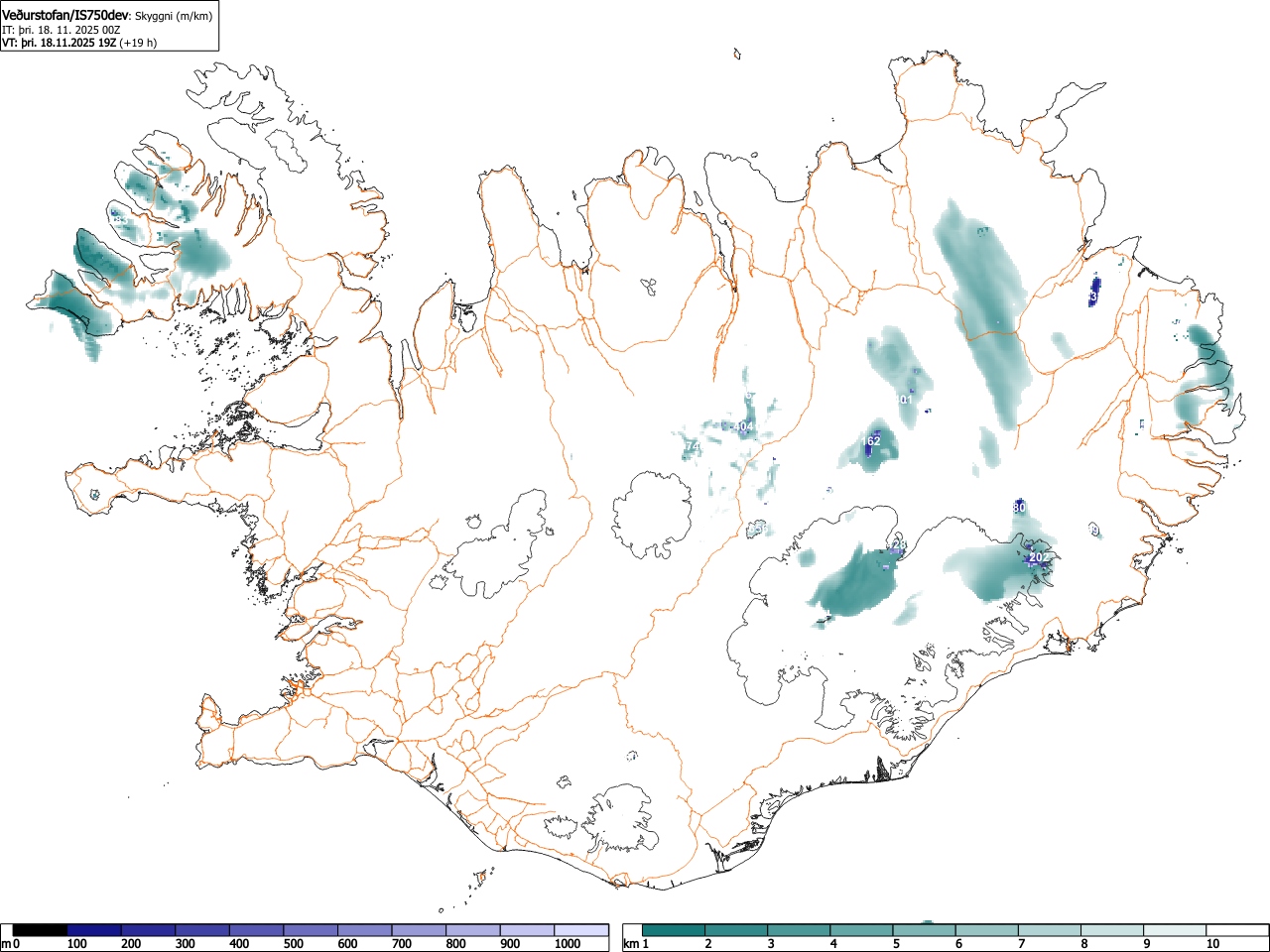The width and height of the screenshot is (1270, 952).
Task: Click the "80" visibility value on the map
Action: coord(1019,508)
